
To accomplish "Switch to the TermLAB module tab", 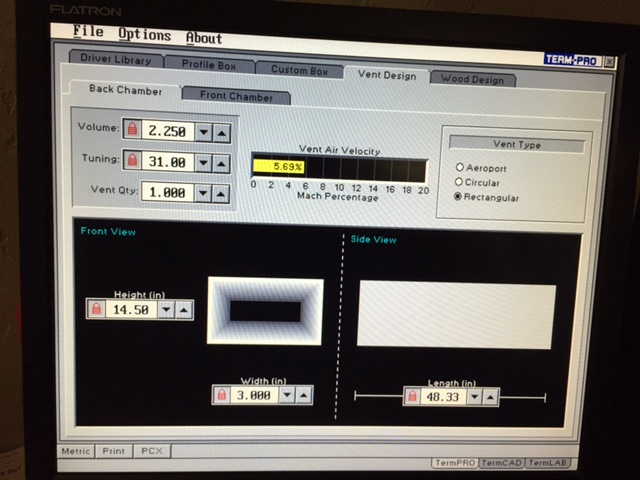I will pyautogui.click(x=547, y=463).
